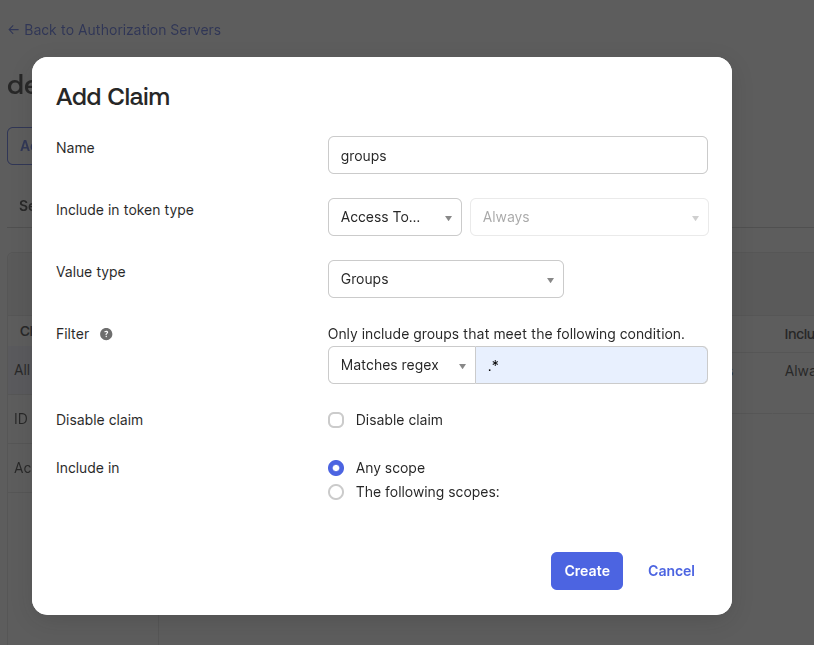Expand the Value type Groups dropdown

click(445, 279)
